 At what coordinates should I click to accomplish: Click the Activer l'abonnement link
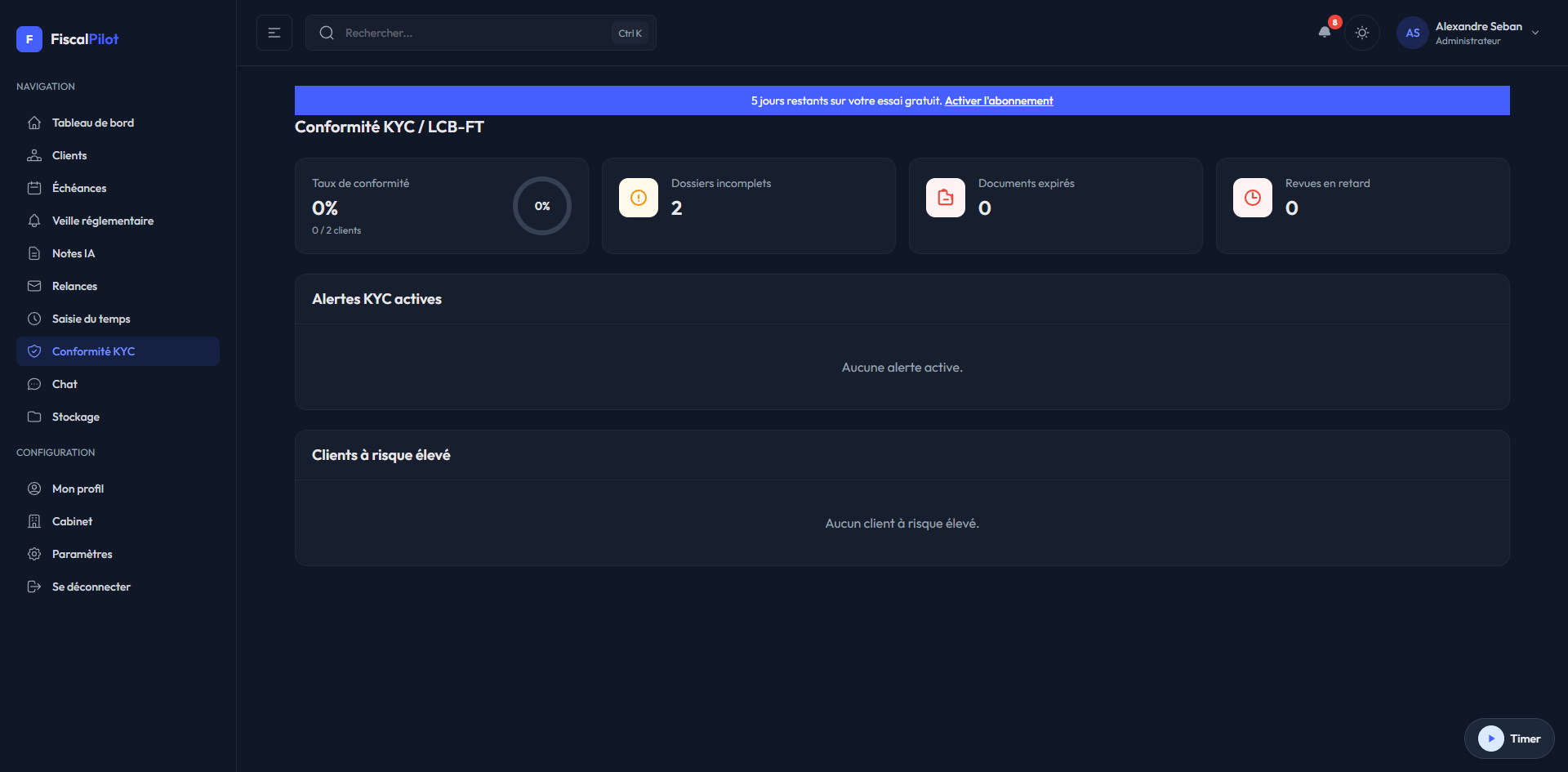click(x=999, y=100)
